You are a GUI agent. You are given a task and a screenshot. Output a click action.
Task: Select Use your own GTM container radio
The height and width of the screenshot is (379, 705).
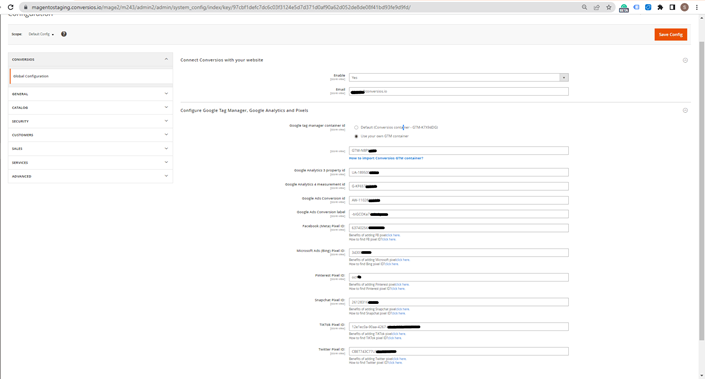(x=356, y=136)
